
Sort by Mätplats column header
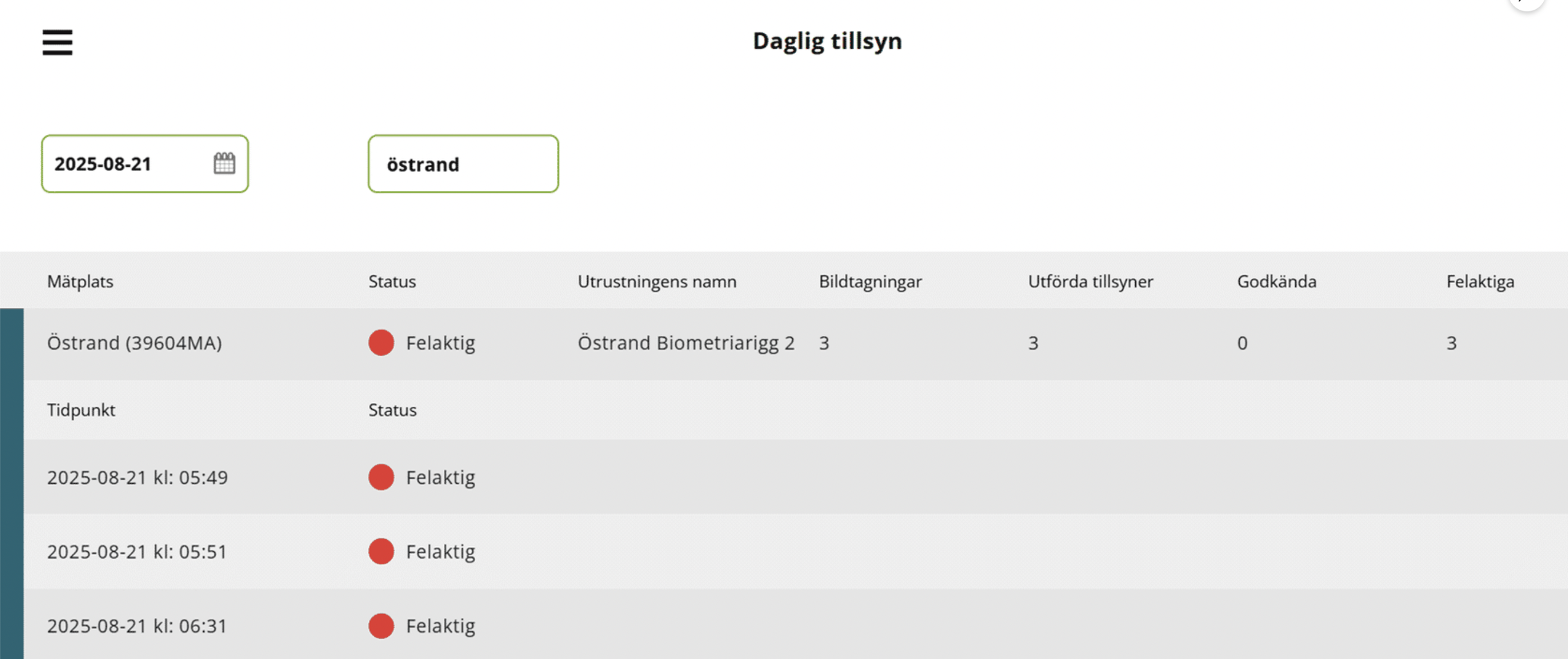[x=80, y=281]
